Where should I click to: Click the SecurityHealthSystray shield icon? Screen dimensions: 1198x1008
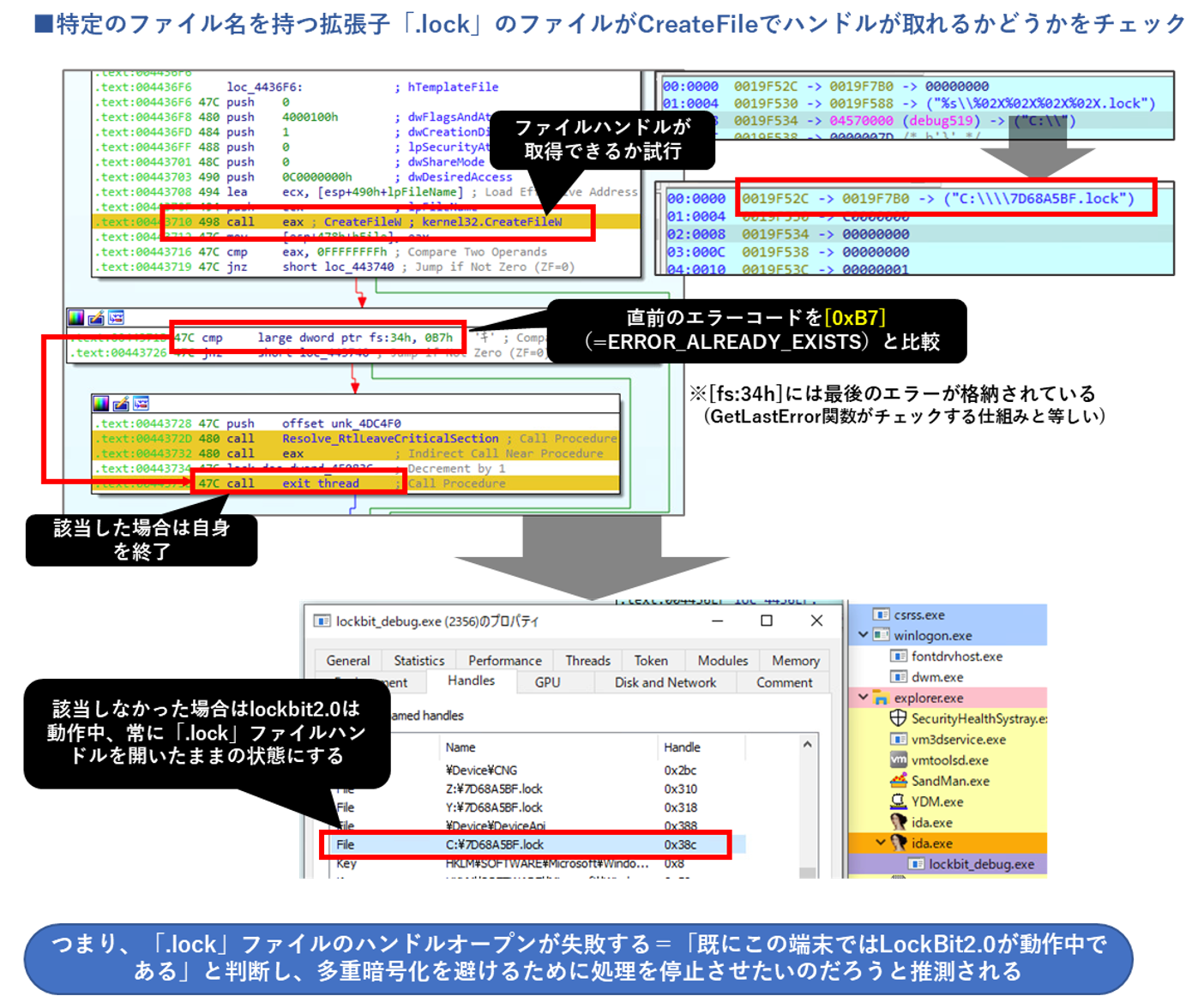click(898, 718)
